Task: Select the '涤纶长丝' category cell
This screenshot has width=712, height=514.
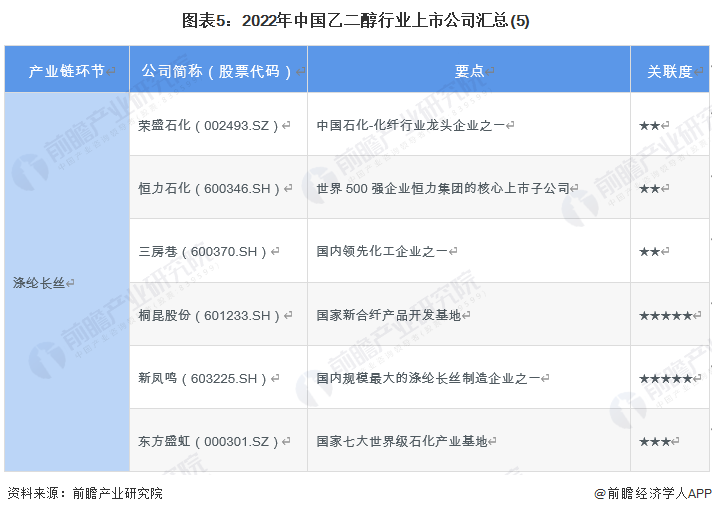Action: pyautogui.click(x=67, y=282)
